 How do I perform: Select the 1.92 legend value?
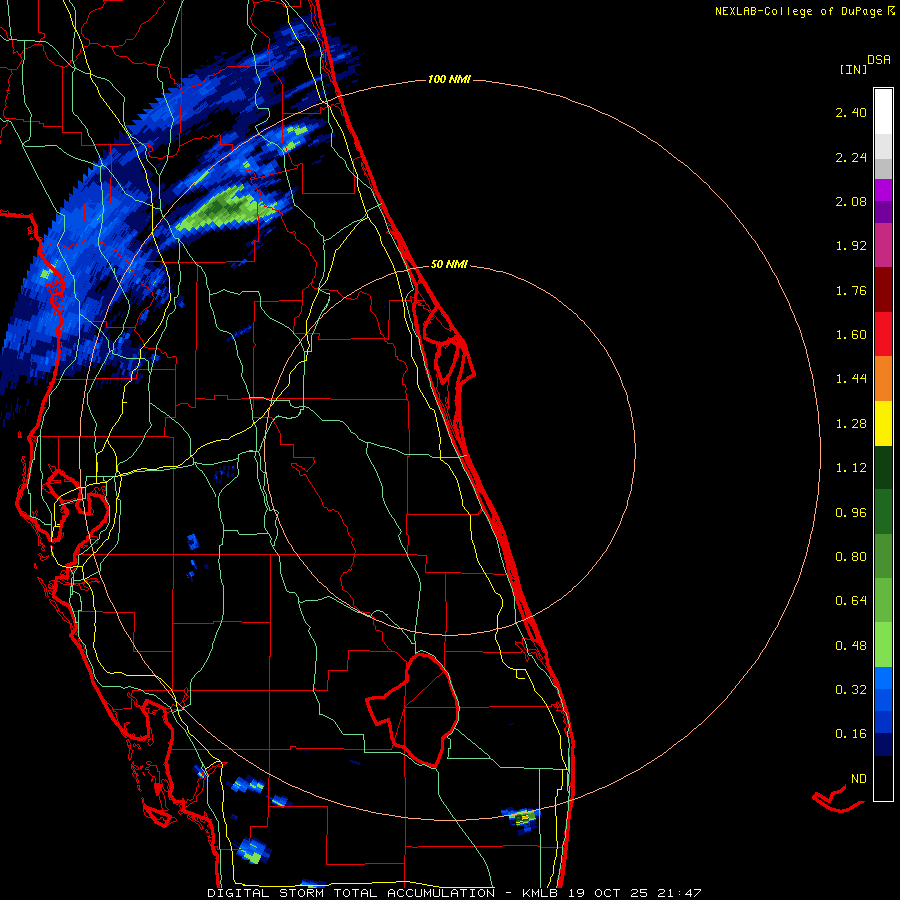[x=851, y=246]
